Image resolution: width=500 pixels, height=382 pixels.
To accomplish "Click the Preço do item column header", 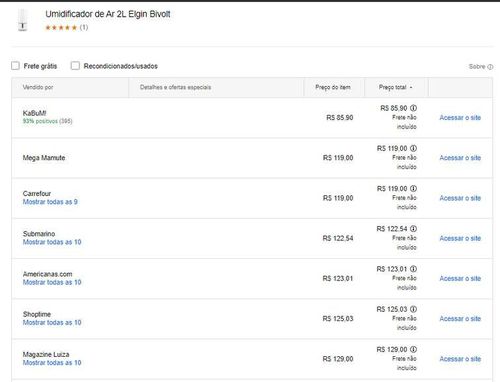I will [333, 87].
